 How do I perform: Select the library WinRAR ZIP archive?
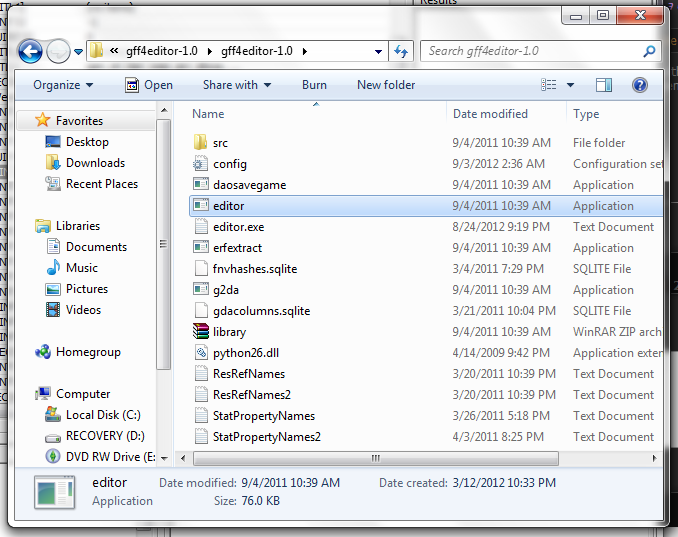tap(229, 332)
